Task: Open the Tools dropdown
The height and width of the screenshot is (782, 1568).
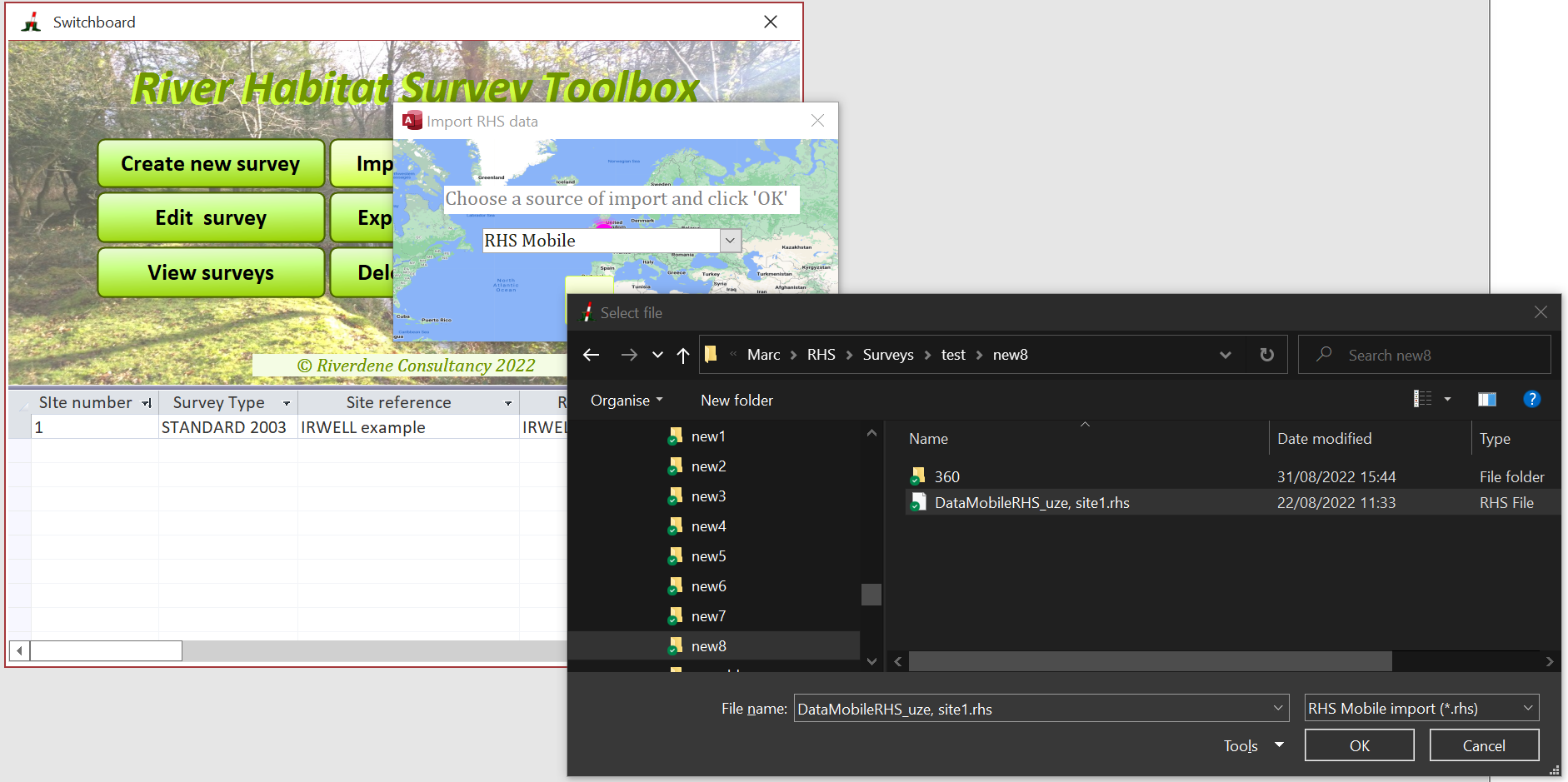Action: [x=1252, y=745]
